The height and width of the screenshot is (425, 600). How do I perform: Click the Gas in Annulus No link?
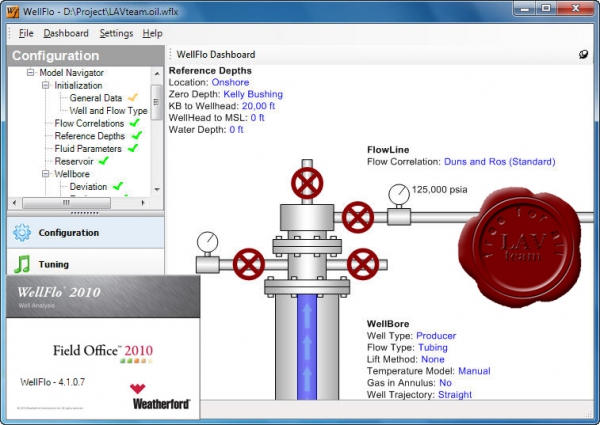(445, 383)
